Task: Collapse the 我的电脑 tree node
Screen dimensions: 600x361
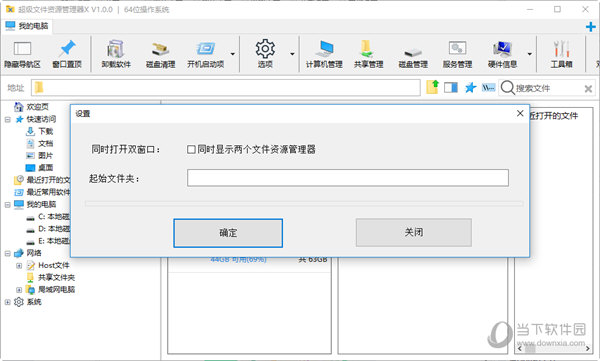Action: [x=8, y=204]
